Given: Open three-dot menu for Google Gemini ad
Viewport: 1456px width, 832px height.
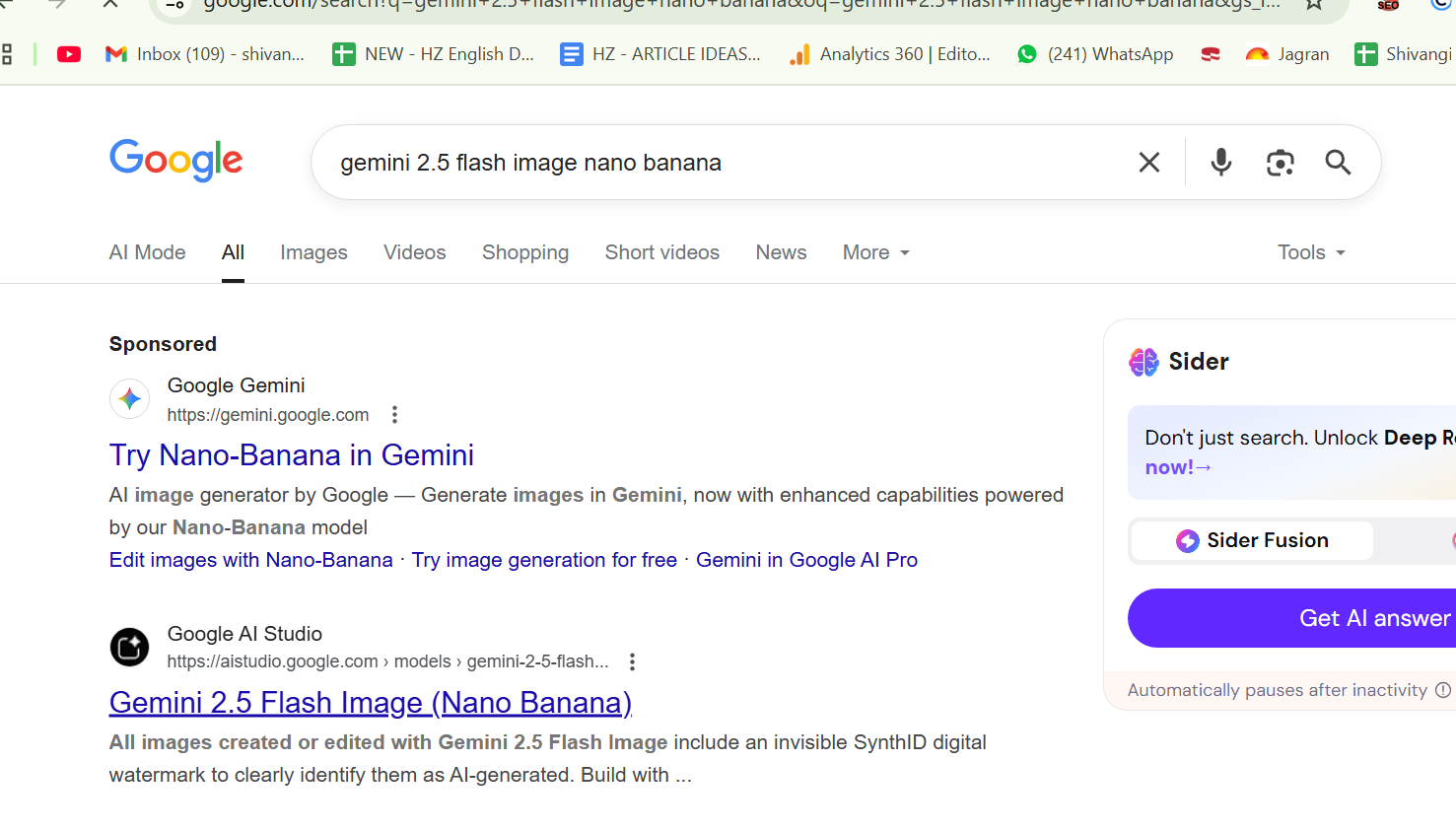Looking at the screenshot, I should pyautogui.click(x=394, y=415).
